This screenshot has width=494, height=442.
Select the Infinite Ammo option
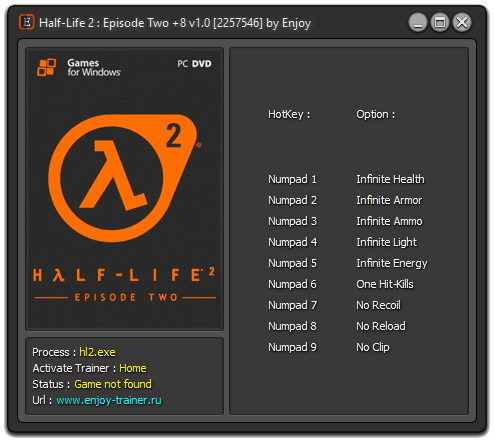point(389,221)
